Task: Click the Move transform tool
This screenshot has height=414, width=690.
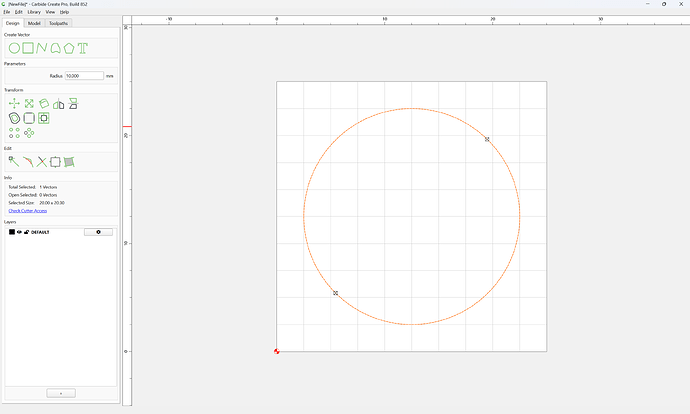Action: click(14, 103)
